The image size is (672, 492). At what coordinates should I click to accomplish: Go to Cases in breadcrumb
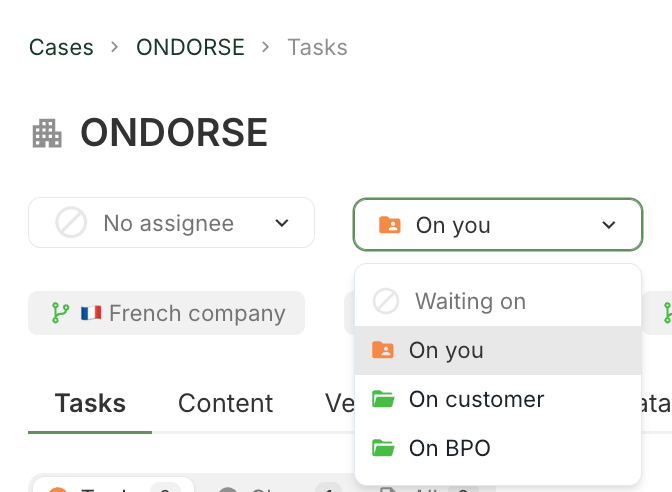coord(61,47)
